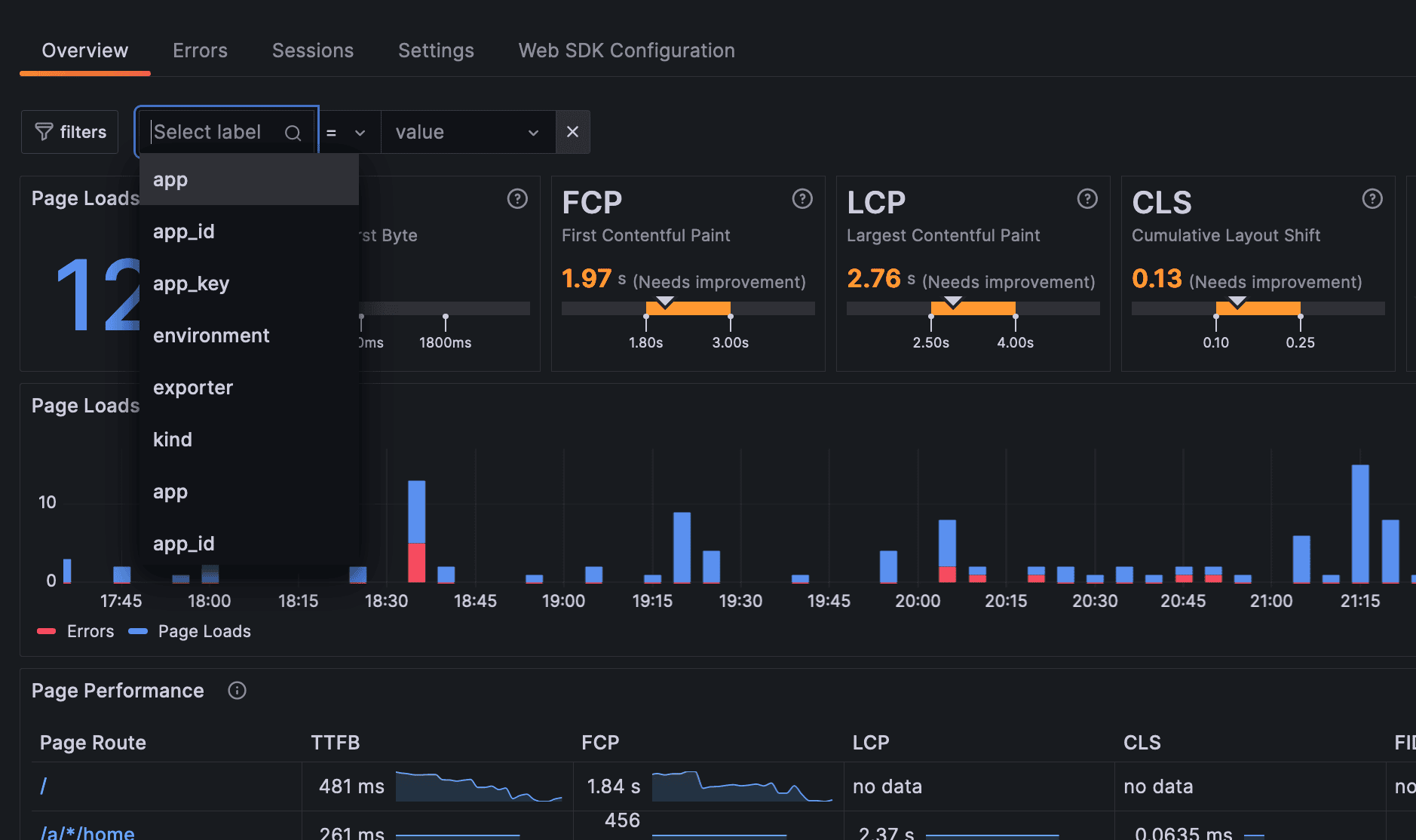The width and height of the screenshot is (1416, 840).
Task: Open the value dropdown
Action: [467, 132]
